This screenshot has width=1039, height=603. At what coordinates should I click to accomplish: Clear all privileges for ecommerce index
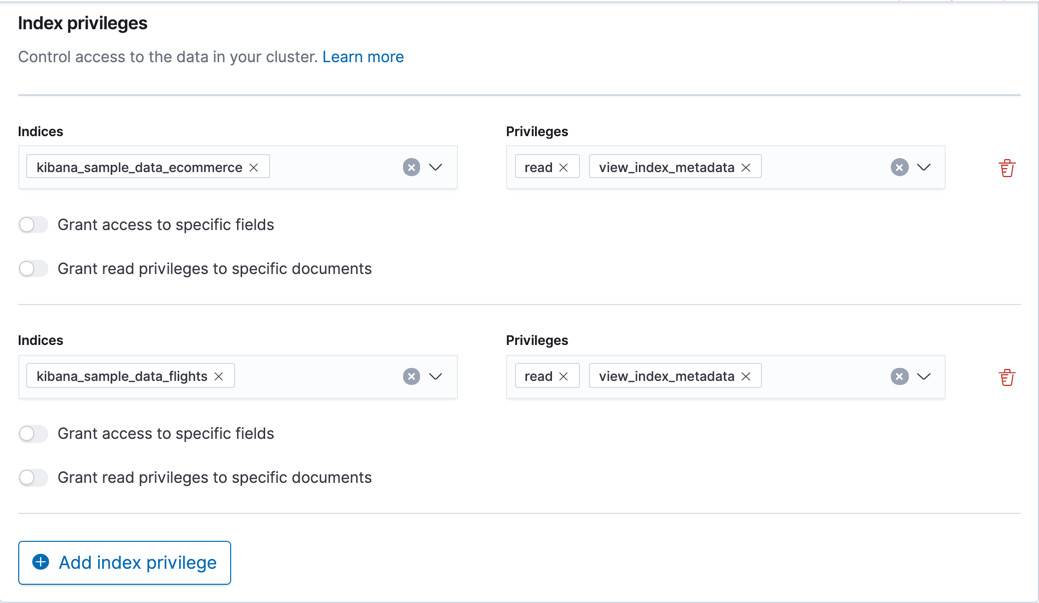[x=899, y=167]
